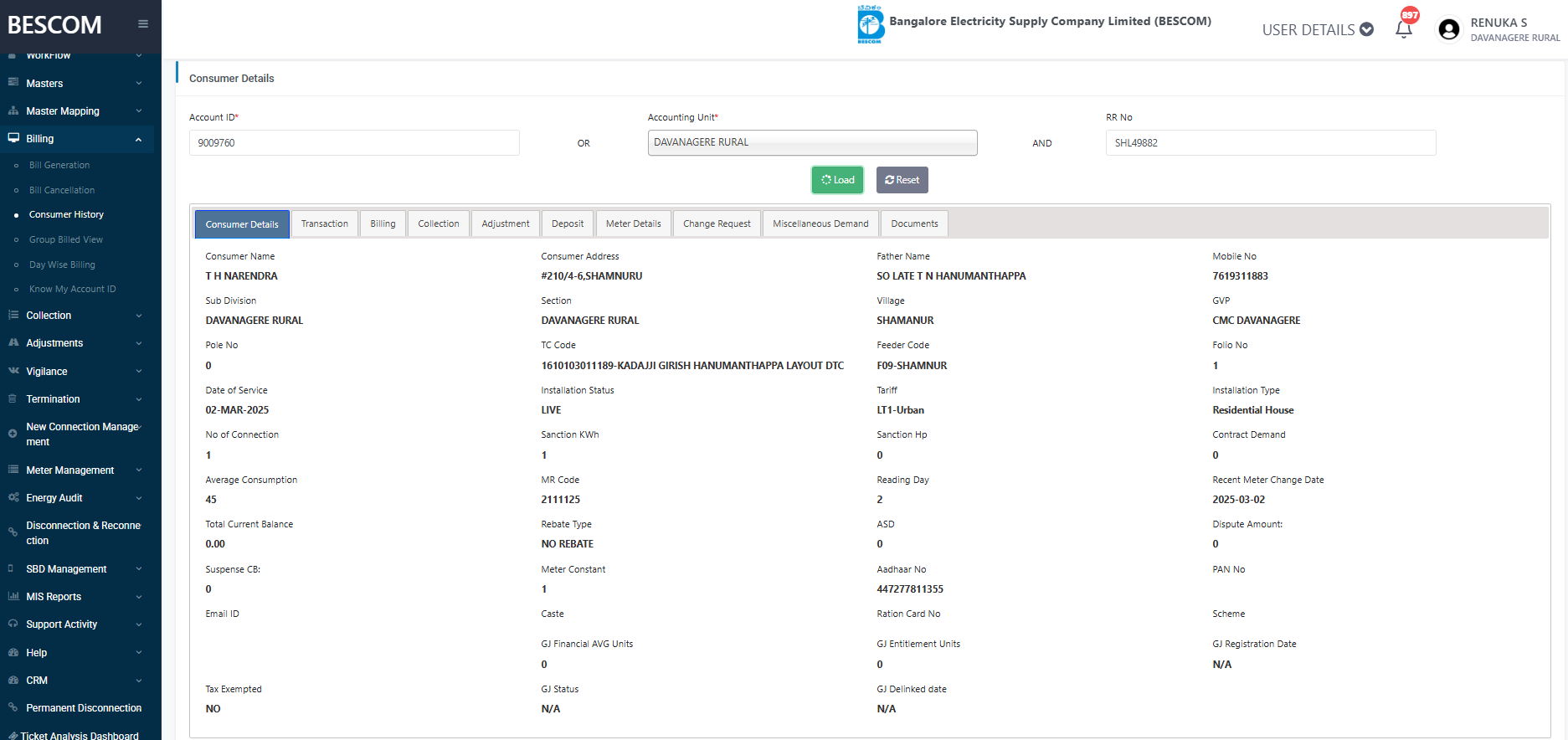Switch to the Documents tab
Viewport: 1568px width, 740px height.
click(x=914, y=224)
